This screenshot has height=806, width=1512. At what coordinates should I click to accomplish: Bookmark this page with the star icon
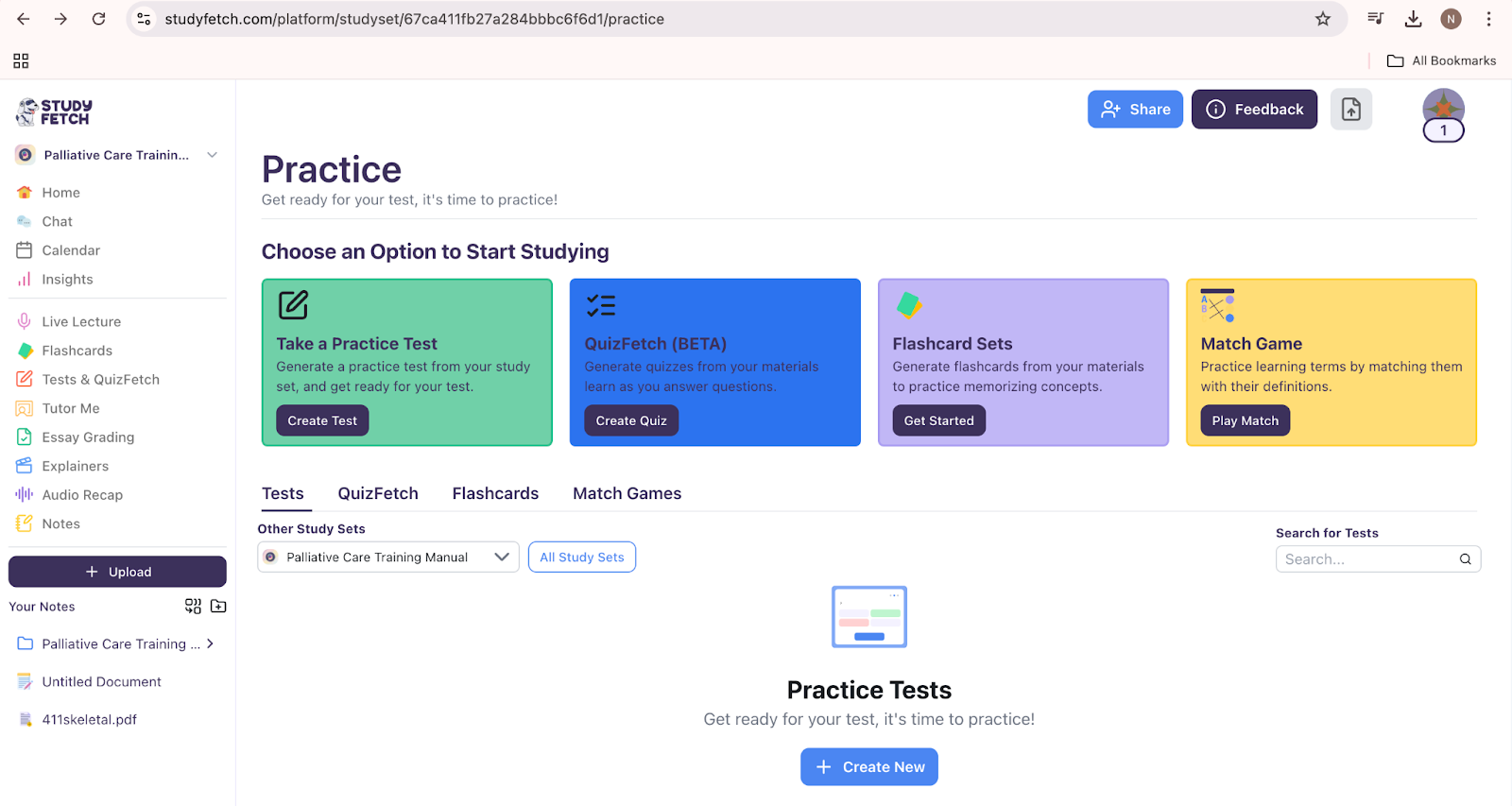(x=1323, y=19)
